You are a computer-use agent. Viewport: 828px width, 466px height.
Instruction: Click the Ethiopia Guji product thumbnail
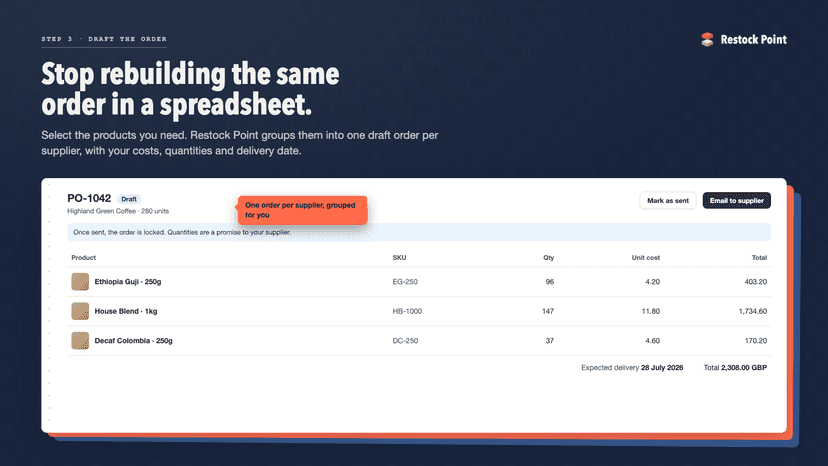click(x=80, y=282)
